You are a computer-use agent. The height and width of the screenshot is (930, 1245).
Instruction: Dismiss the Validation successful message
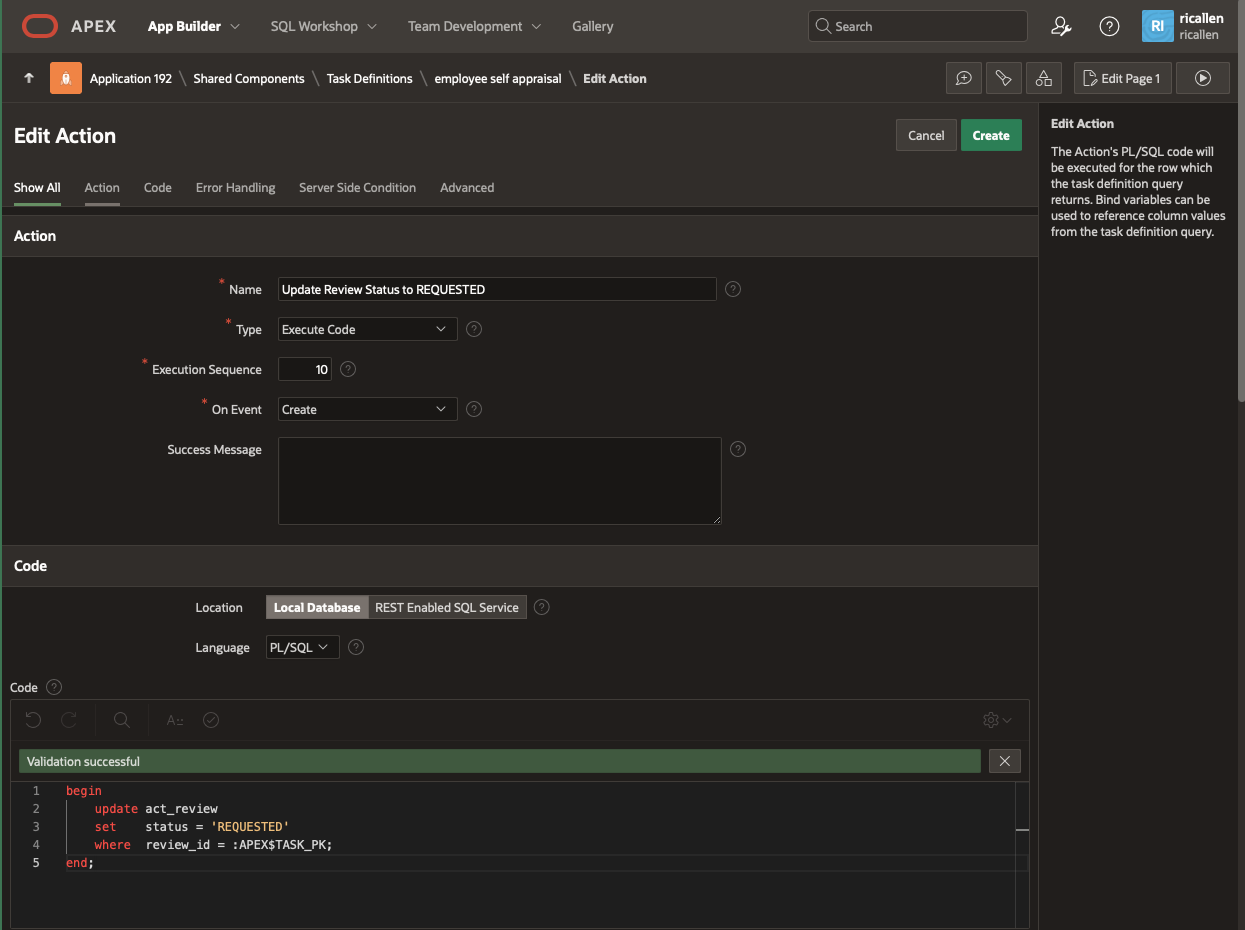pos(1004,761)
